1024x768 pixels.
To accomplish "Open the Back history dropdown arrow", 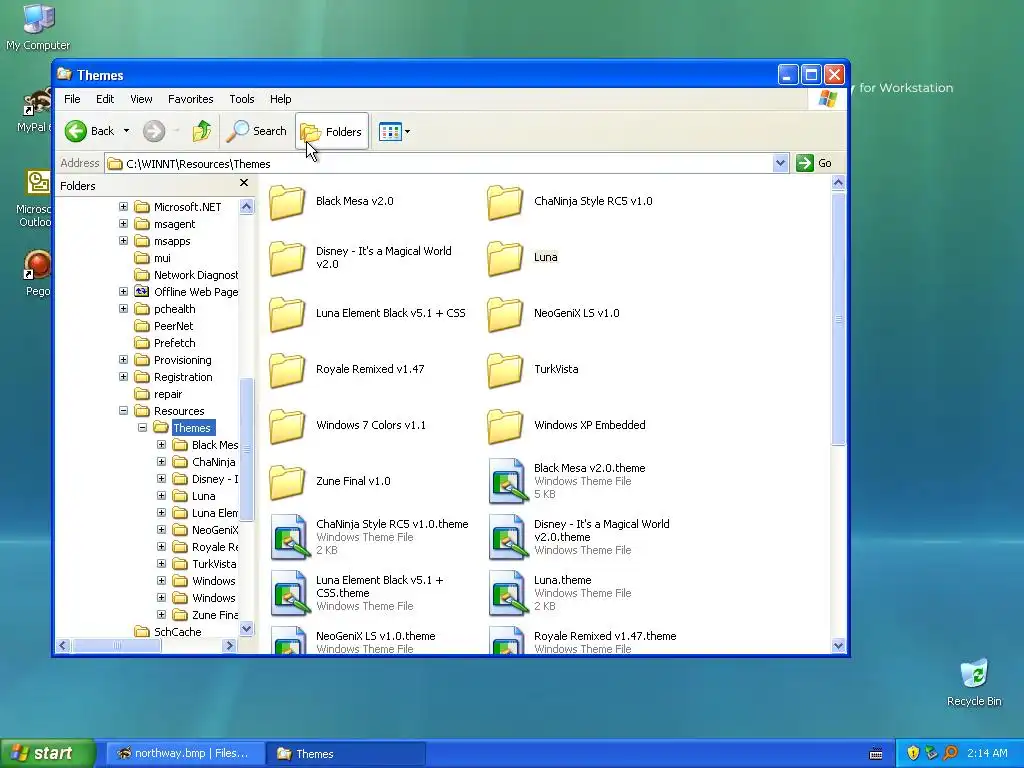I will click(127, 131).
